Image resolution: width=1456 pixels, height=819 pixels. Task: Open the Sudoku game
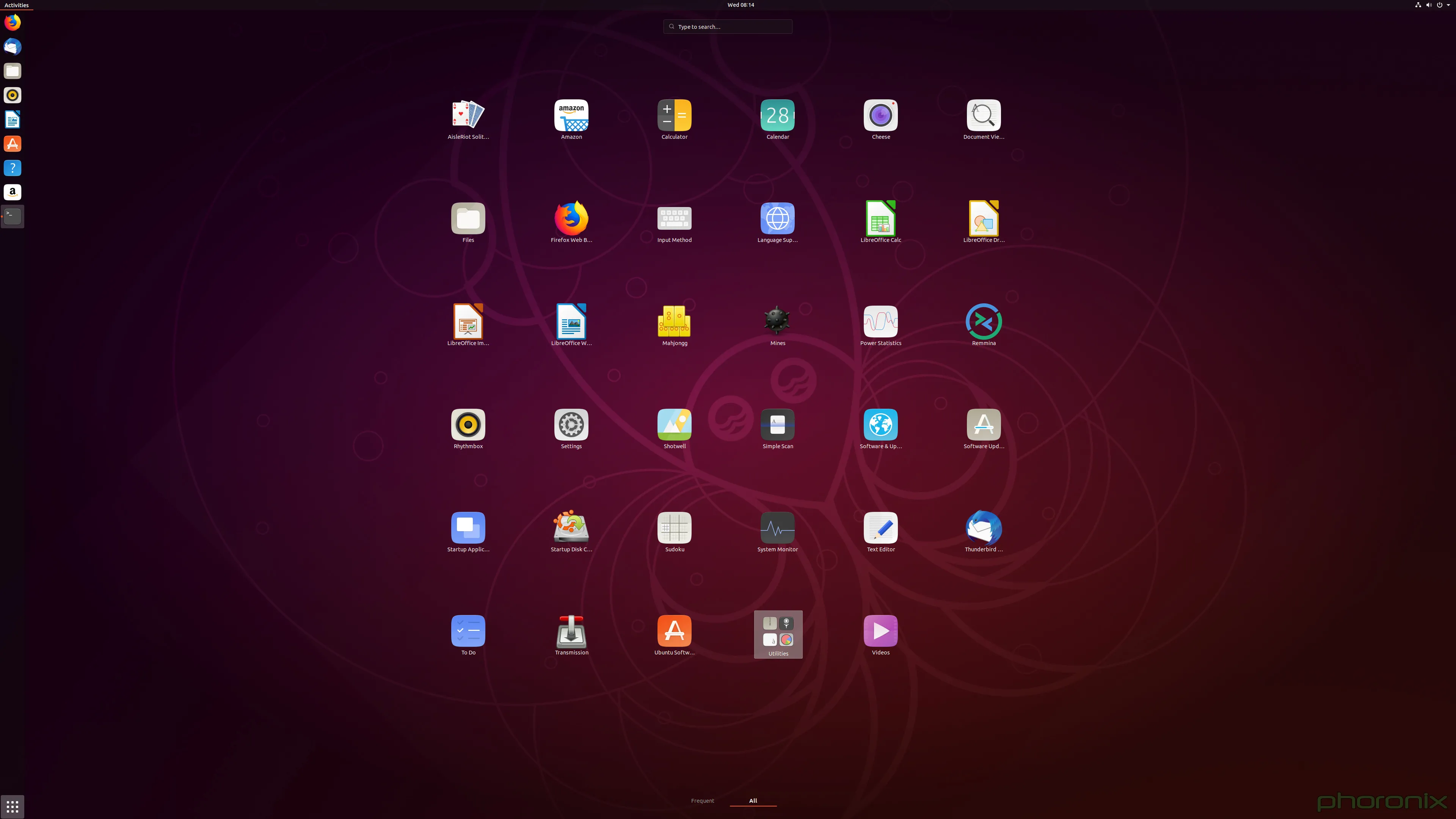[674, 532]
